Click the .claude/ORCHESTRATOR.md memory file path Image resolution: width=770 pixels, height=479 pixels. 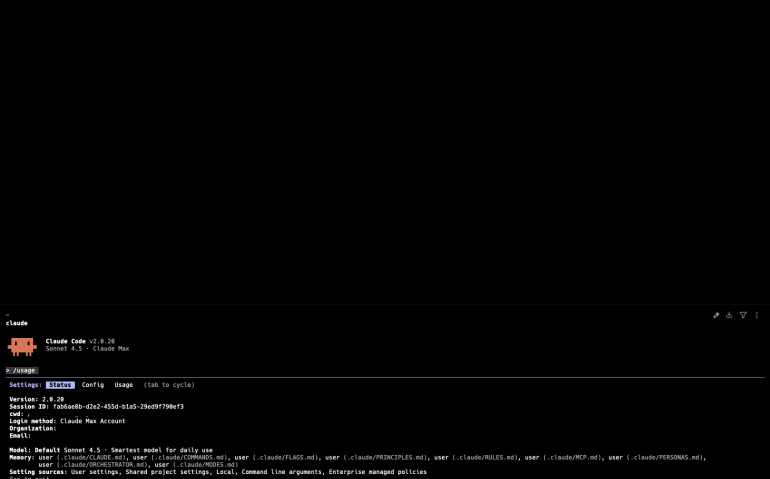103,465
